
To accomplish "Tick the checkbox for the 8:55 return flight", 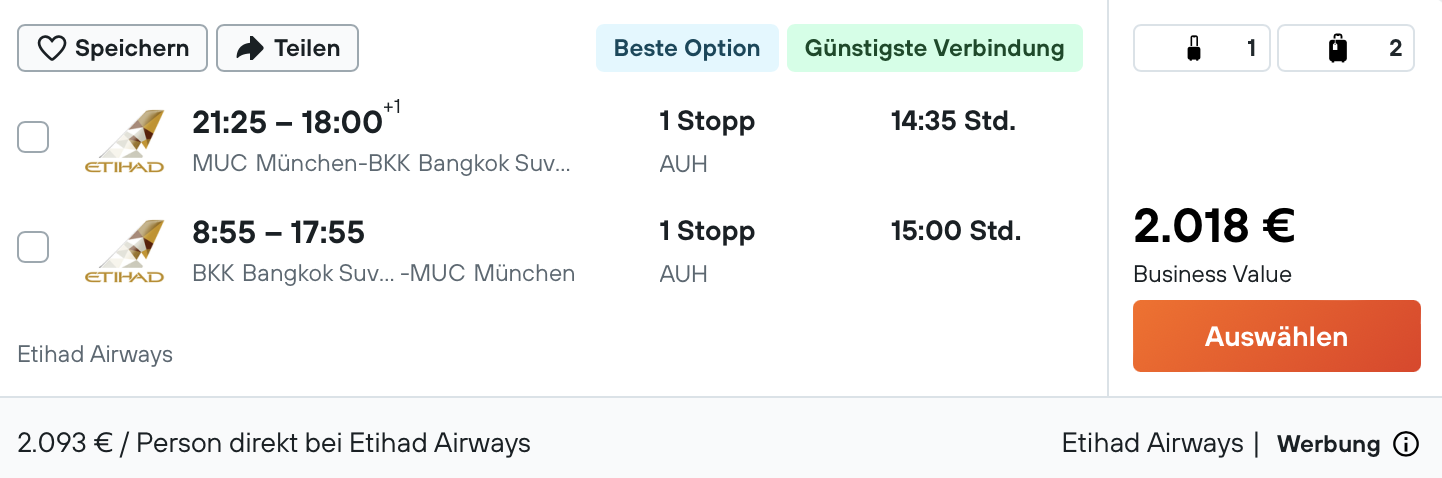I will coord(33,247).
